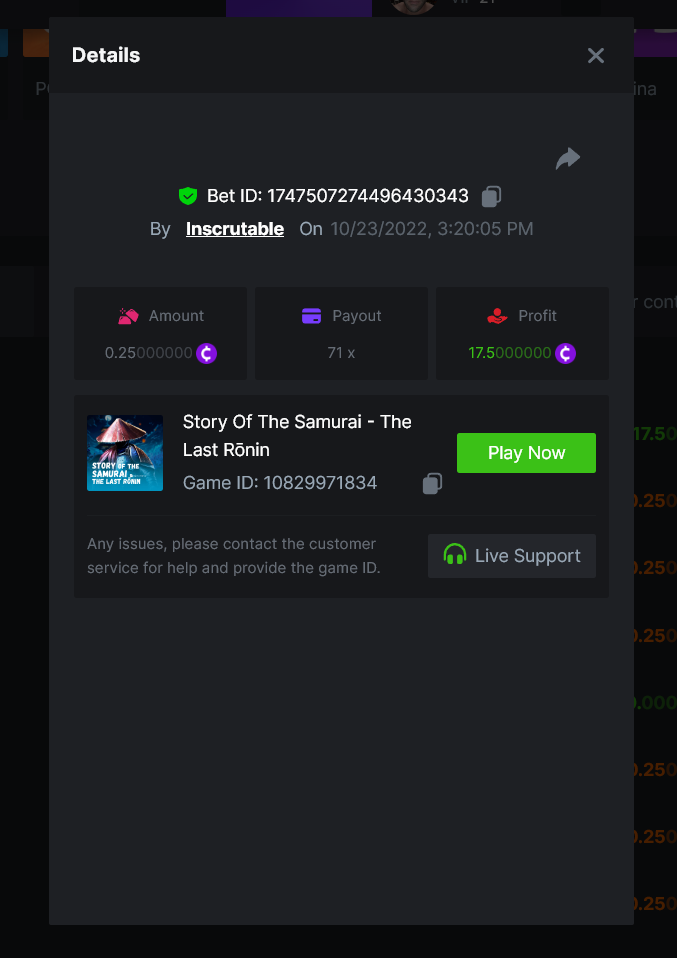Open the Story Of The Samurai game thumbnail
This screenshot has width=677, height=958.
point(125,453)
